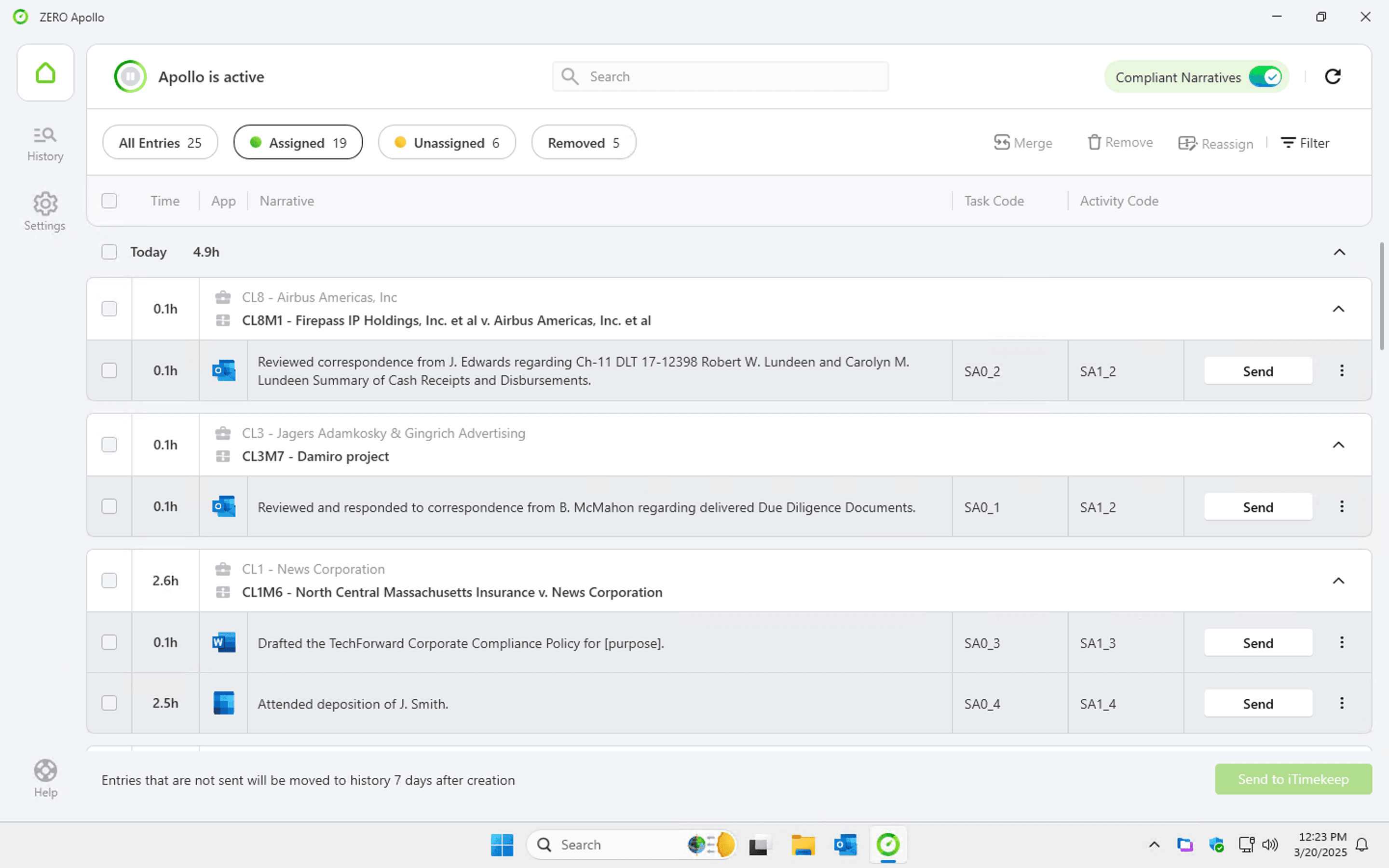The height and width of the screenshot is (868, 1389).
Task: Open more options for B. McMahon entry
Action: coord(1341,506)
